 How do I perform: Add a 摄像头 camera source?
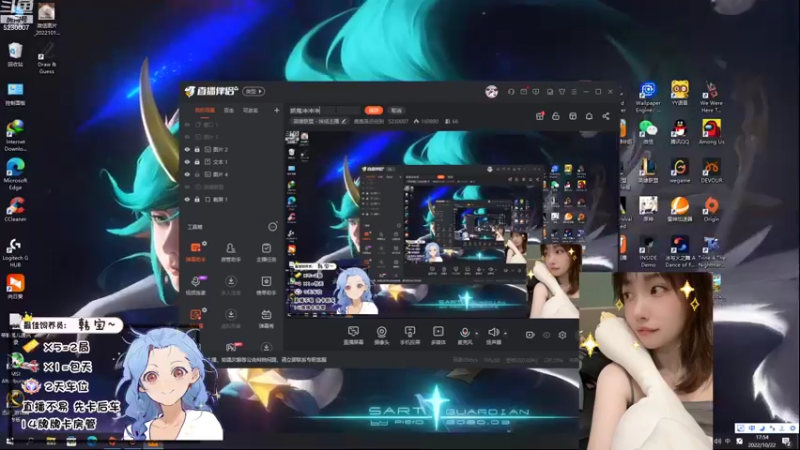[382, 335]
